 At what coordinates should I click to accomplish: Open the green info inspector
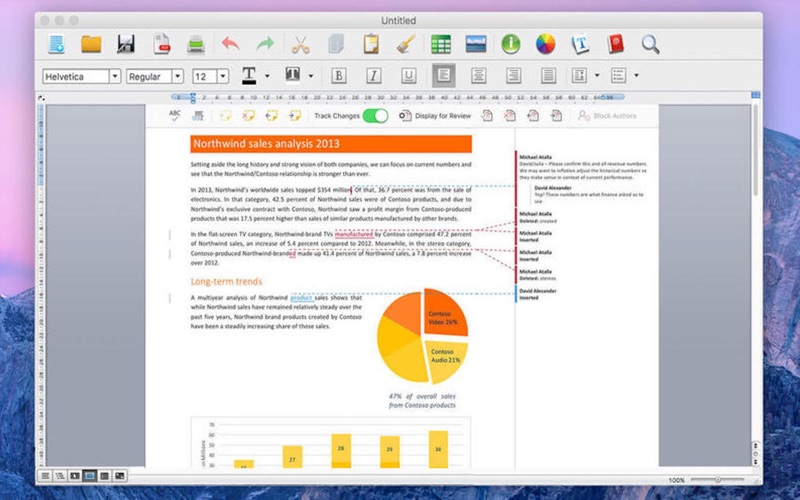[511, 44]
